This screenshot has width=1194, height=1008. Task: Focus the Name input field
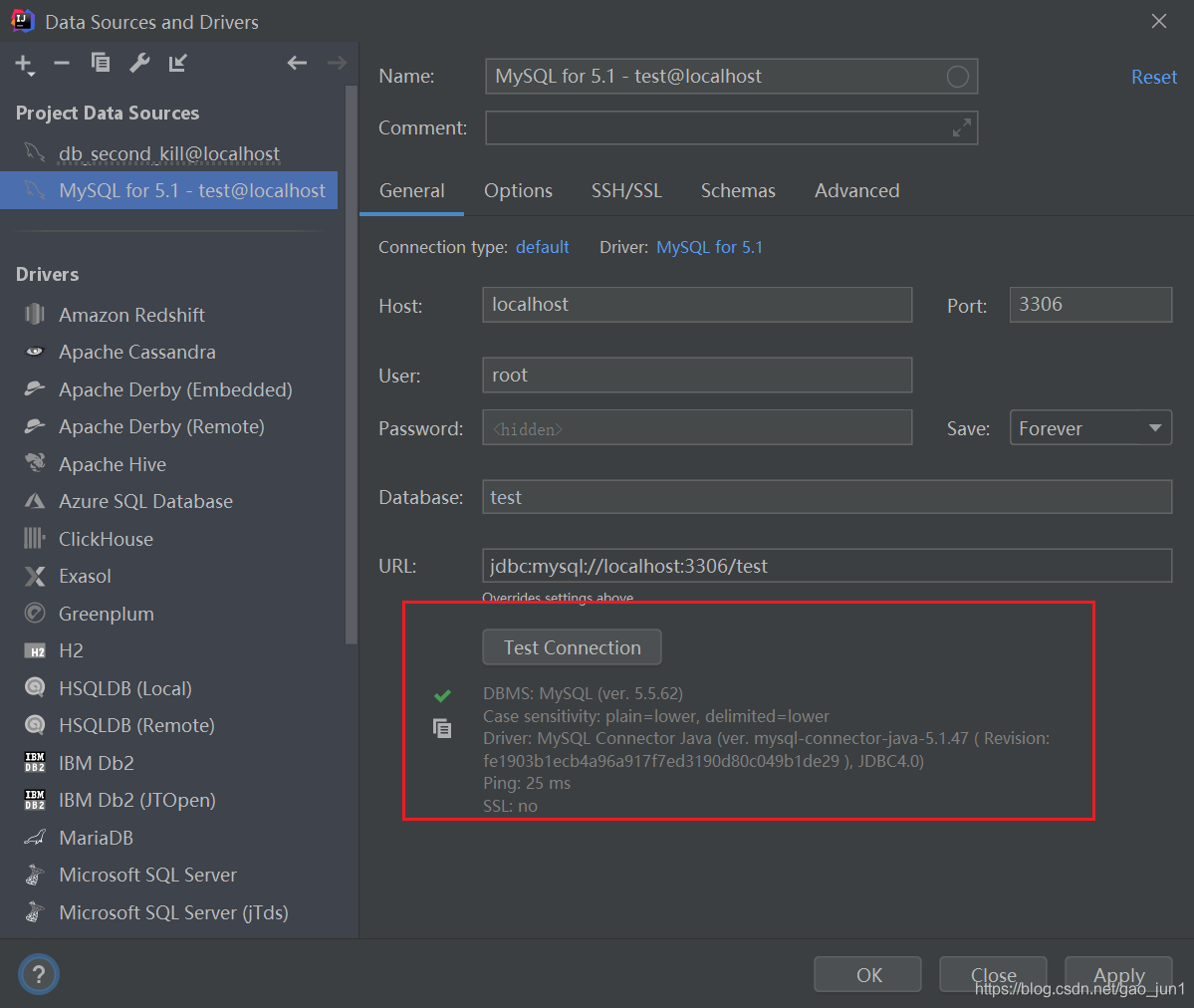pos(731,76)
